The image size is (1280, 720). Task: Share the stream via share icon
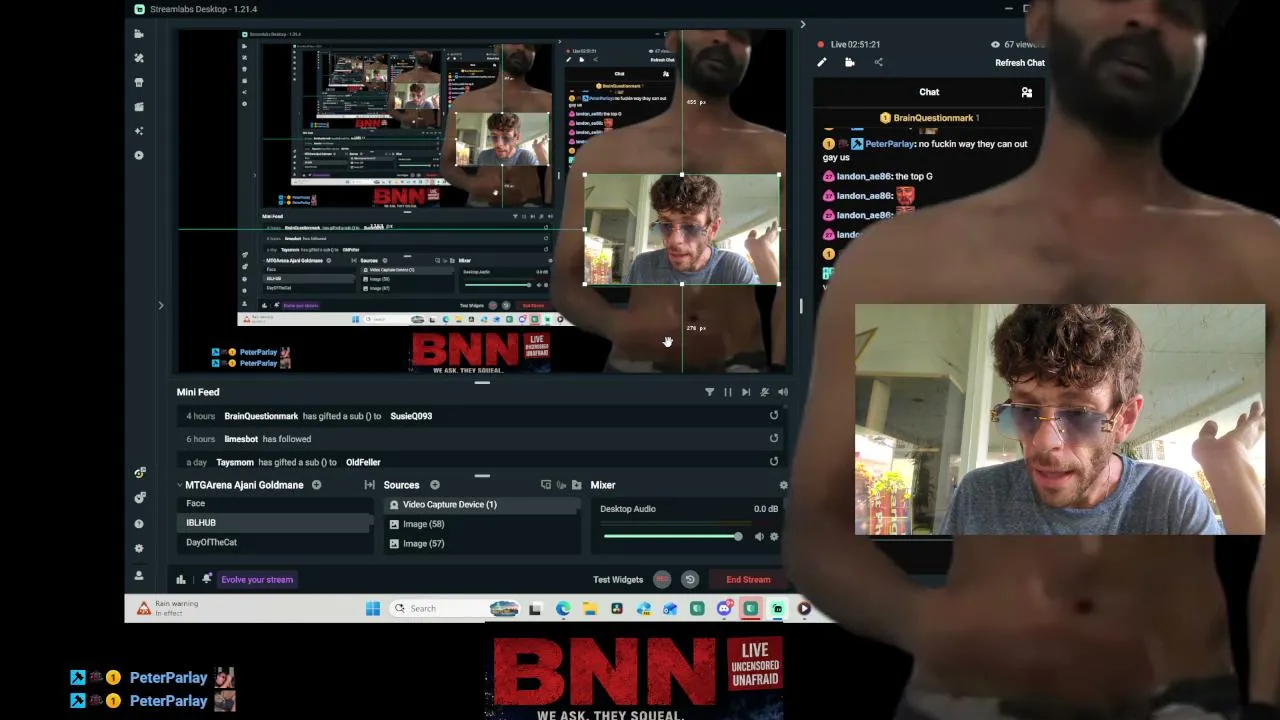(879, 63)
